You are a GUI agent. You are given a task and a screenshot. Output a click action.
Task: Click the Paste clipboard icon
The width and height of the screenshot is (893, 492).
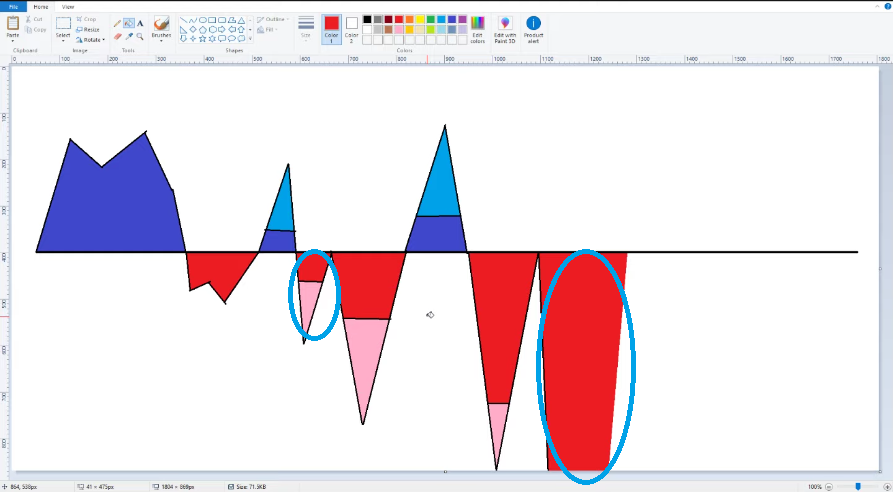tap(13, 23)
